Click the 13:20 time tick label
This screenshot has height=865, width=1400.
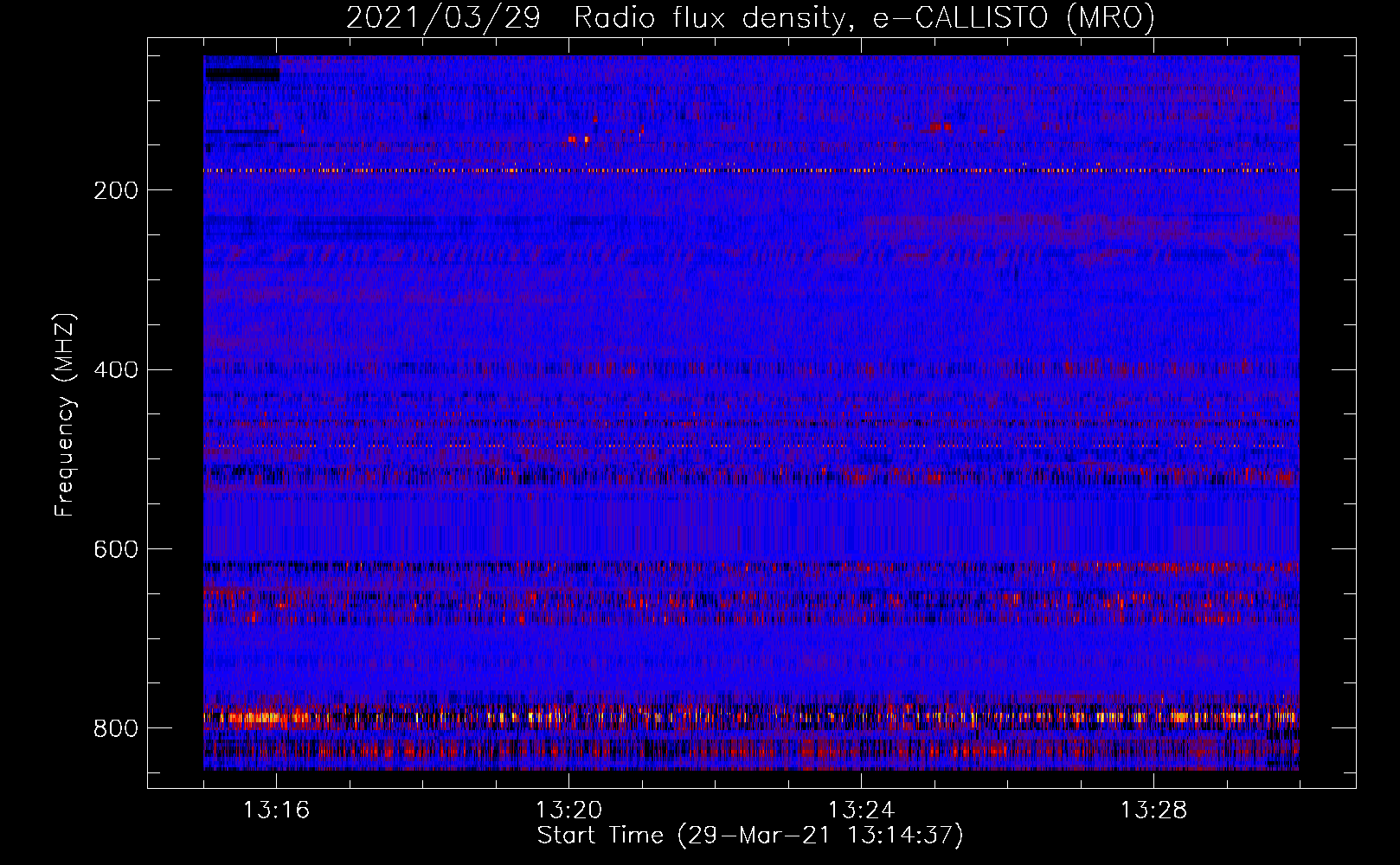(x=568, y=811)
